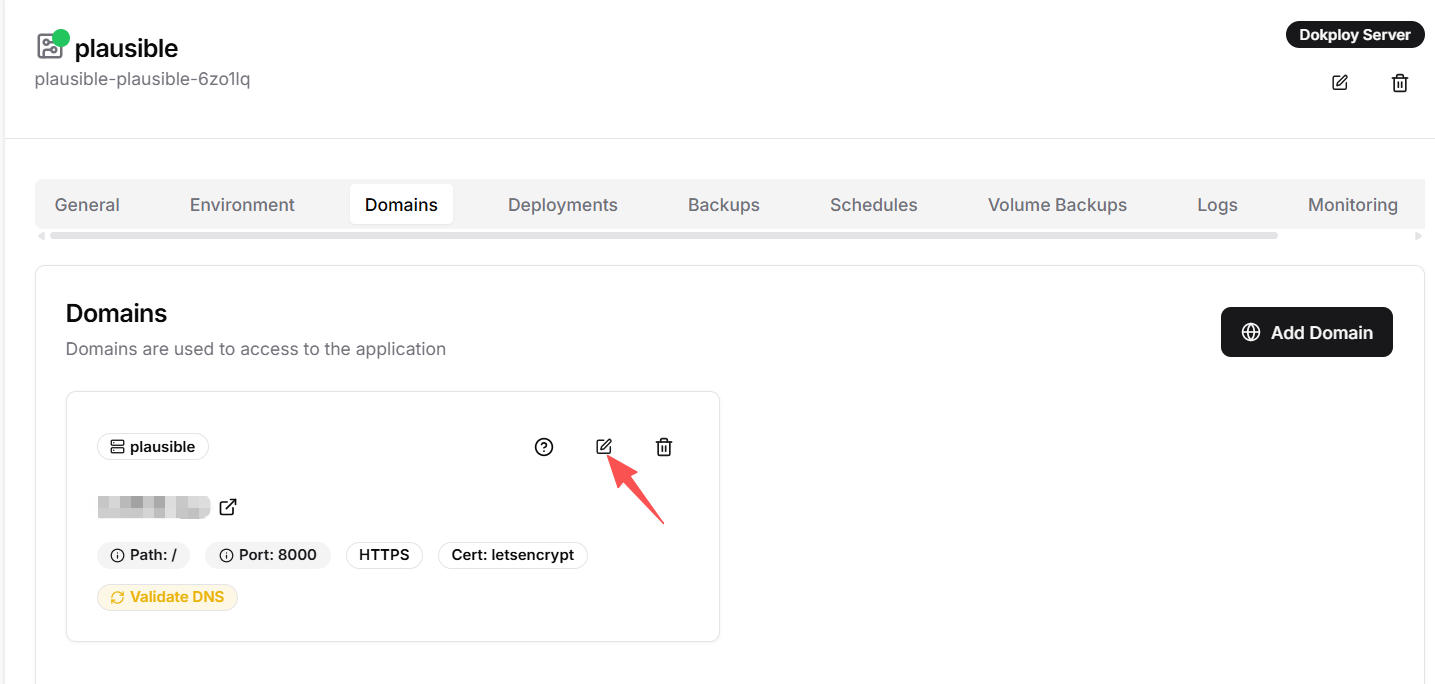1435x684 pixels.
Task: Switch to the Volume Backups tab
Action: pyautogui.click(x=1057, y=205)
